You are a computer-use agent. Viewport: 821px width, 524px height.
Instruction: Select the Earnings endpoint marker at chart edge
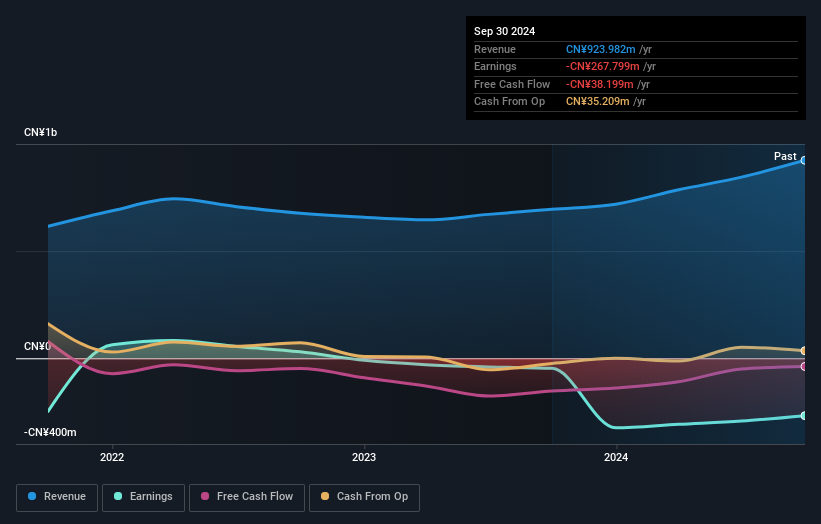click(803, 416)
